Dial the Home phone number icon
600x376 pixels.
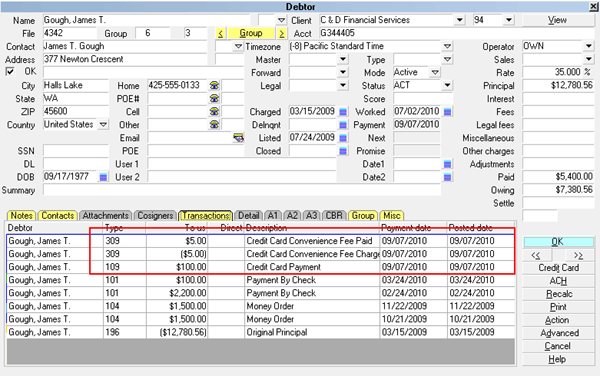(x=214, y=85)
